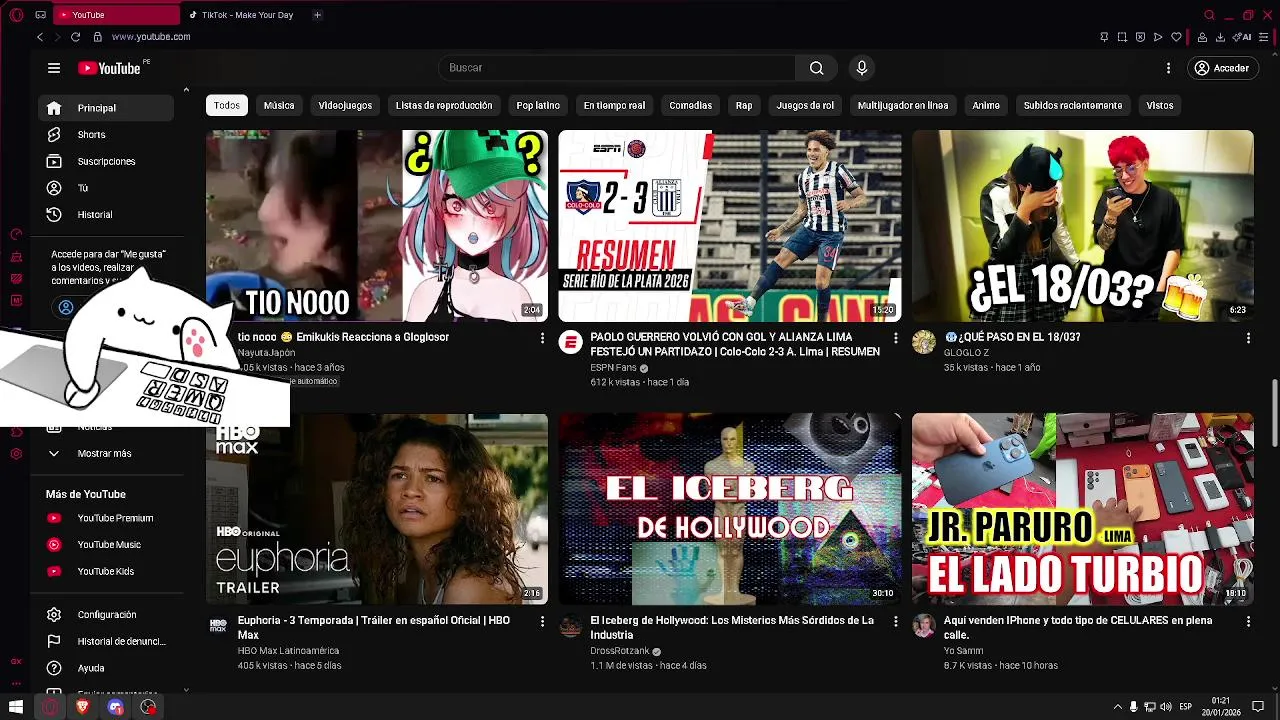1280x720 pixels.
Task: Open GX Control speedometer in Opera sidebar
Action: [x=16, y=234]
